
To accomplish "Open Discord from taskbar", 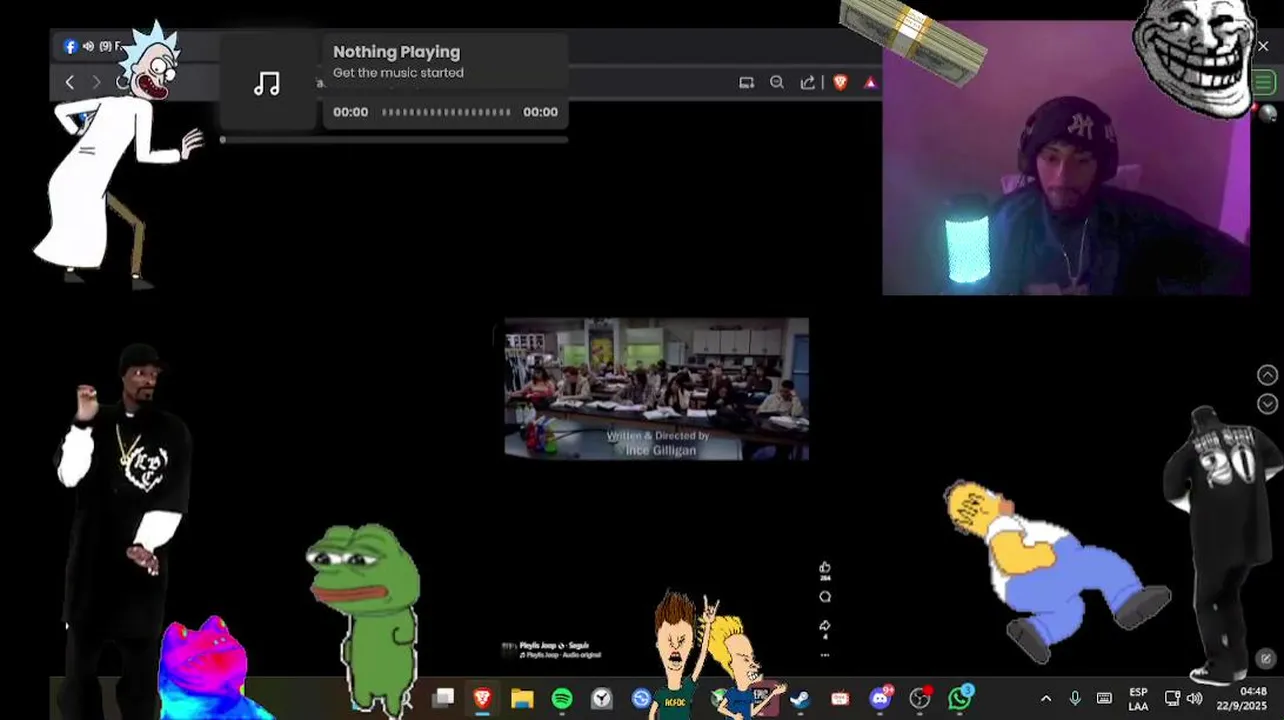I will click(880, 698).
